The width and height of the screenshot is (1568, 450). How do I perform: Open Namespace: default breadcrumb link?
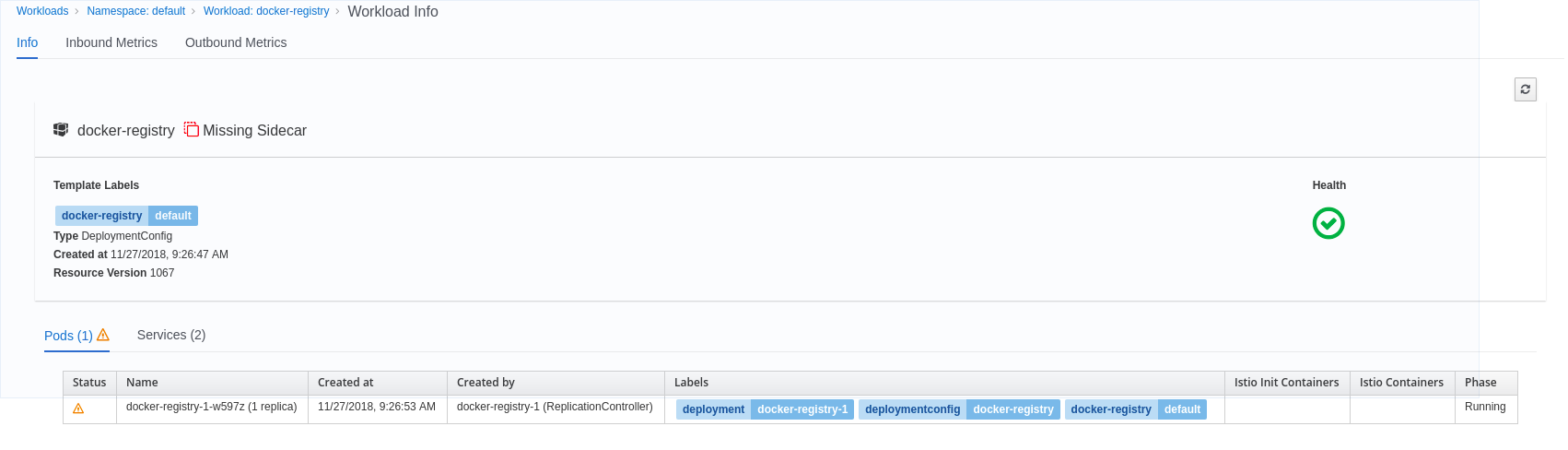click(135, 11)
